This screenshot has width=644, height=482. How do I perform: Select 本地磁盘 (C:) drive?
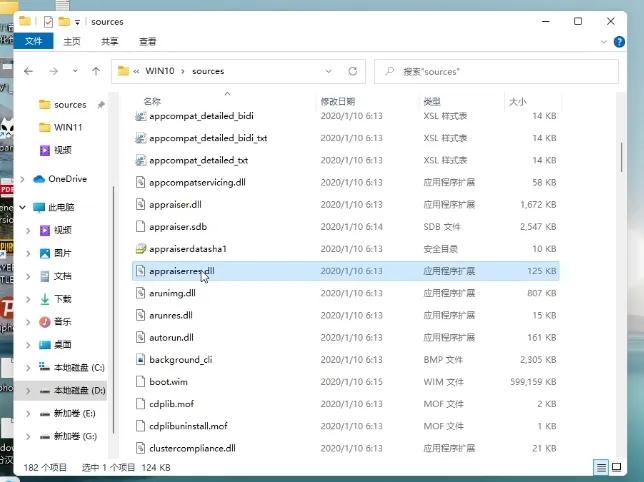coord(72,367)
